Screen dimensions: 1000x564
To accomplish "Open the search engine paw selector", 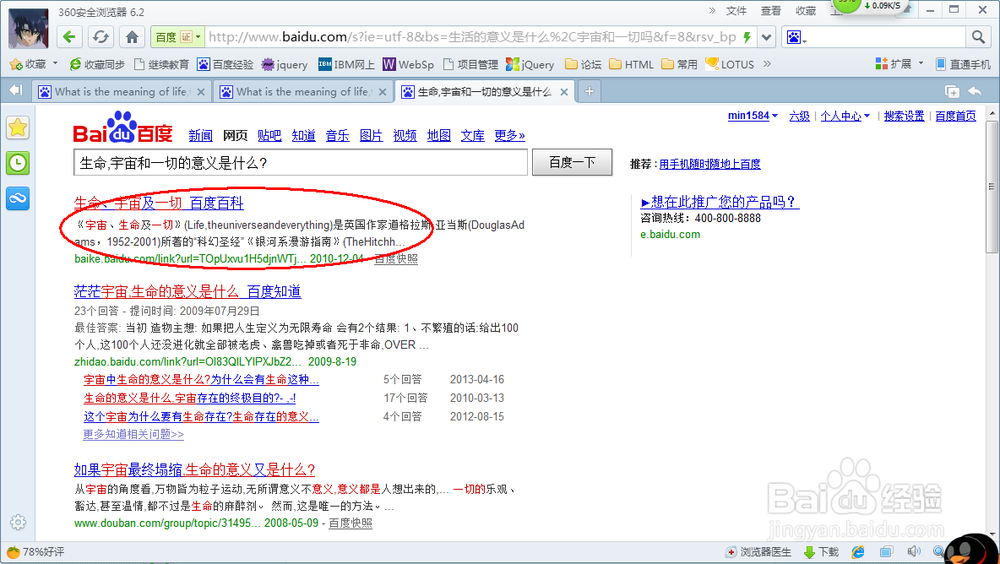I will pyautogui.click(x=795, y=37).
